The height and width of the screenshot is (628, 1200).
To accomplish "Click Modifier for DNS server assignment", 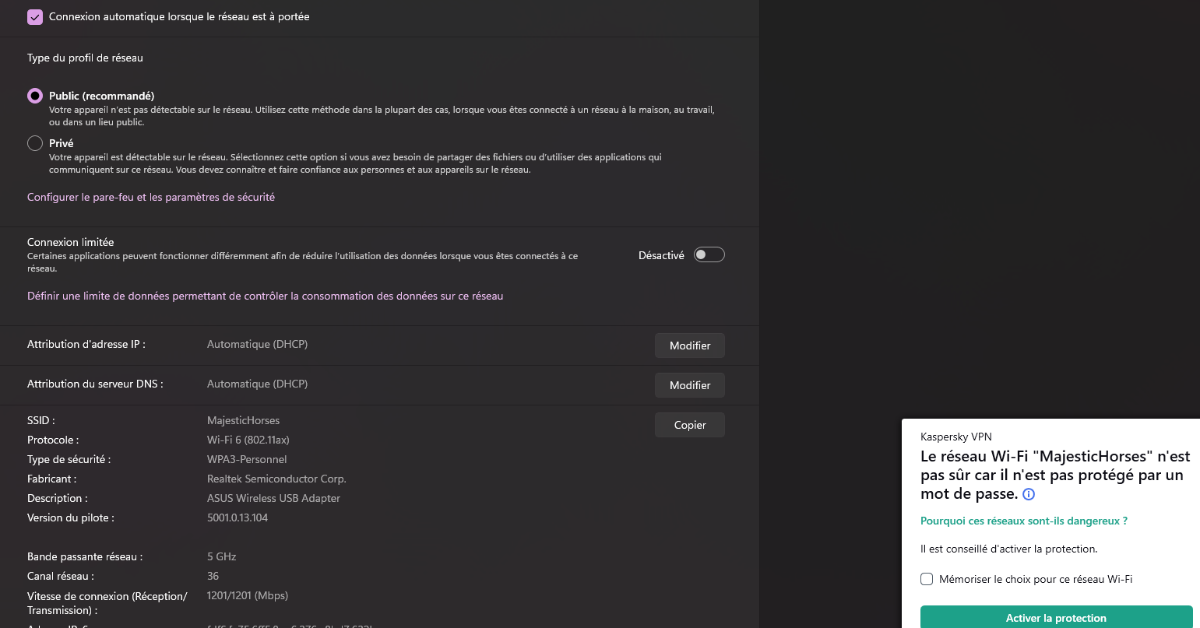I will click(689, 385).
